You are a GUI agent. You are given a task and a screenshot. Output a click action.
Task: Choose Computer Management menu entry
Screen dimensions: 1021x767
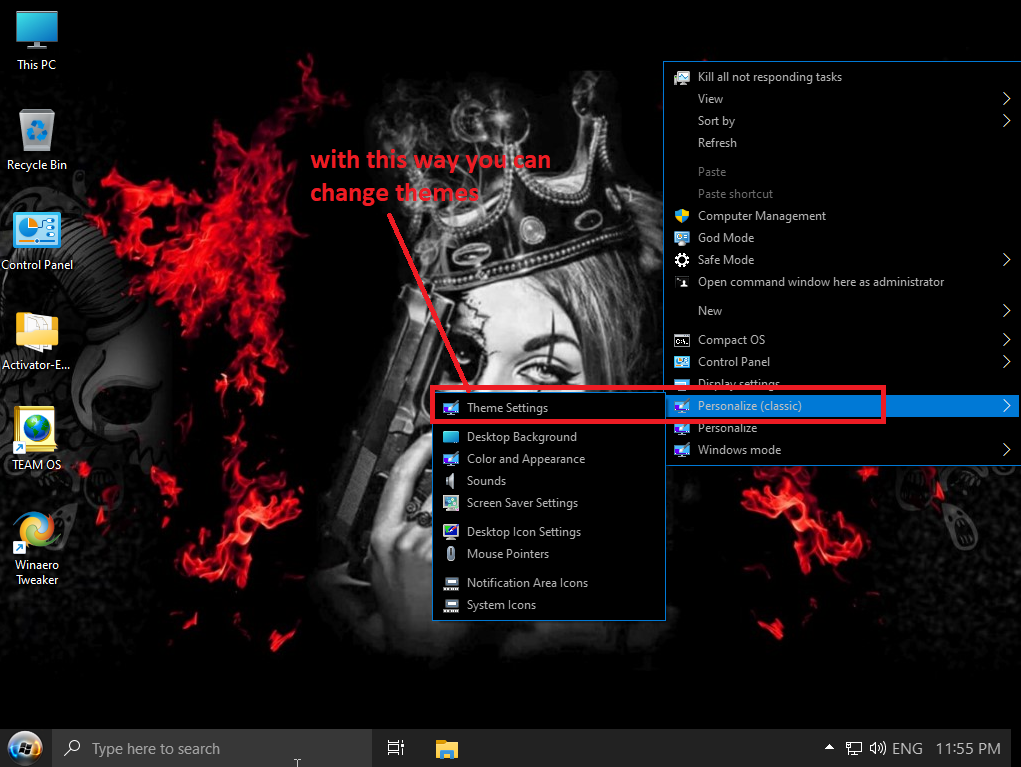pos(842,216)
